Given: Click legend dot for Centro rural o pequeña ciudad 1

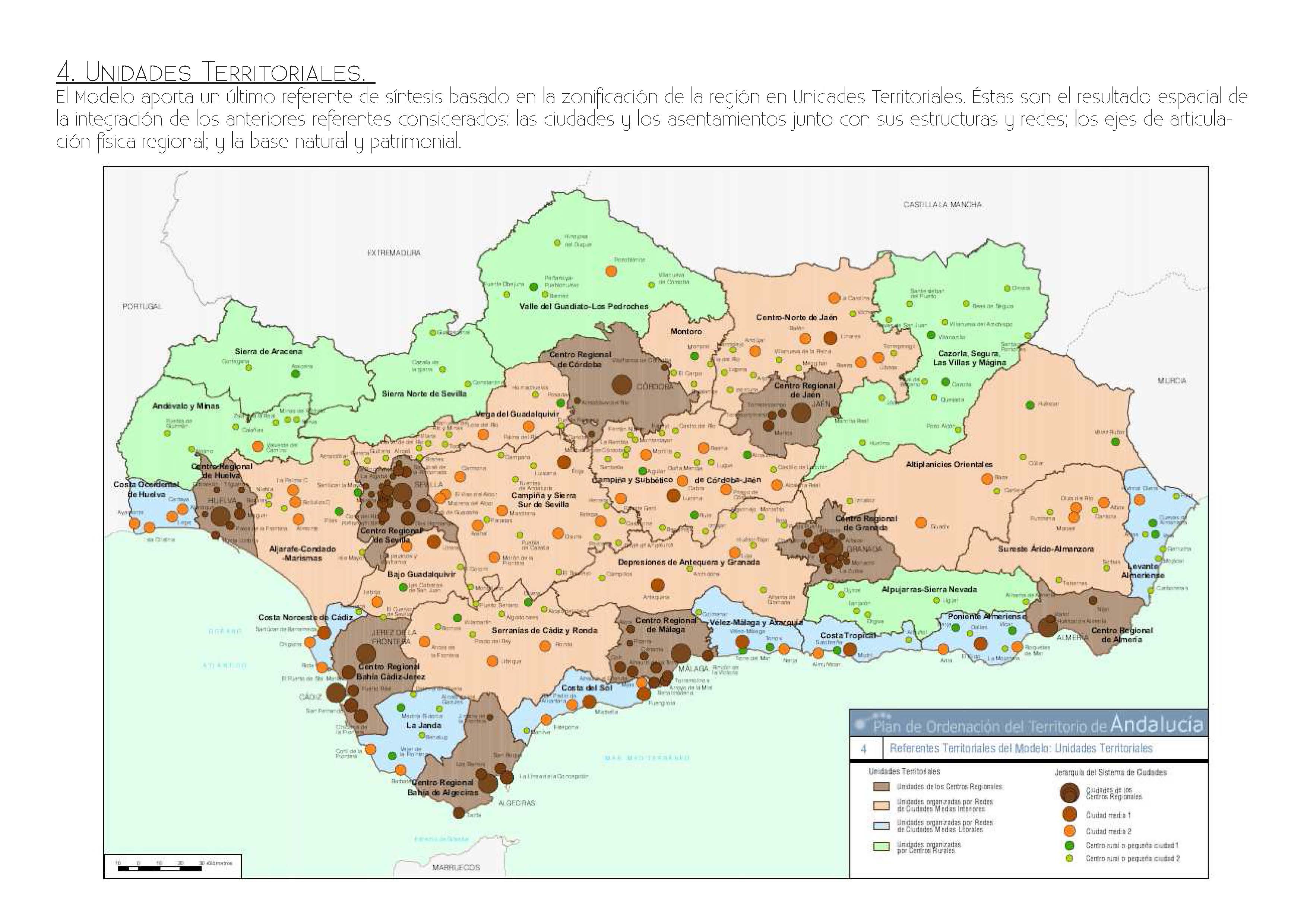Looking at the screenshot, I should click(1069, 845).
